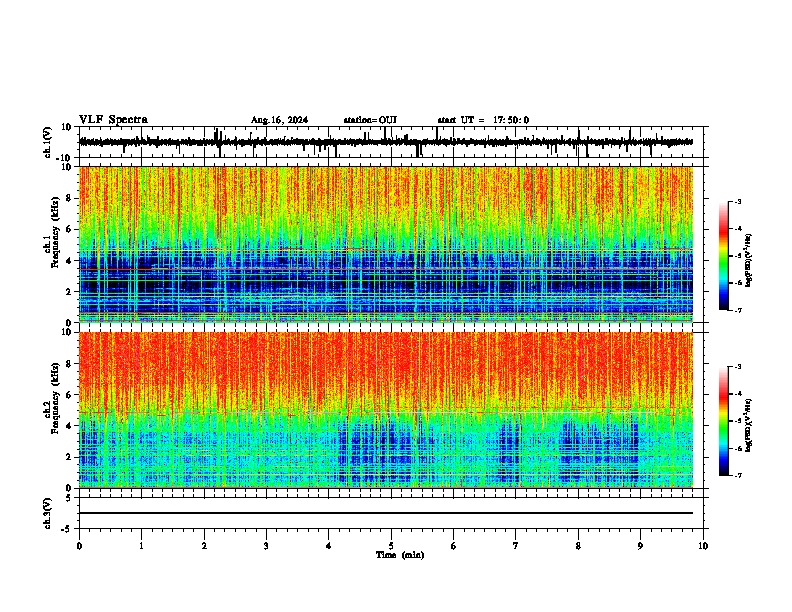Click the time axis tick label '0'

click(x=79, y=546)
